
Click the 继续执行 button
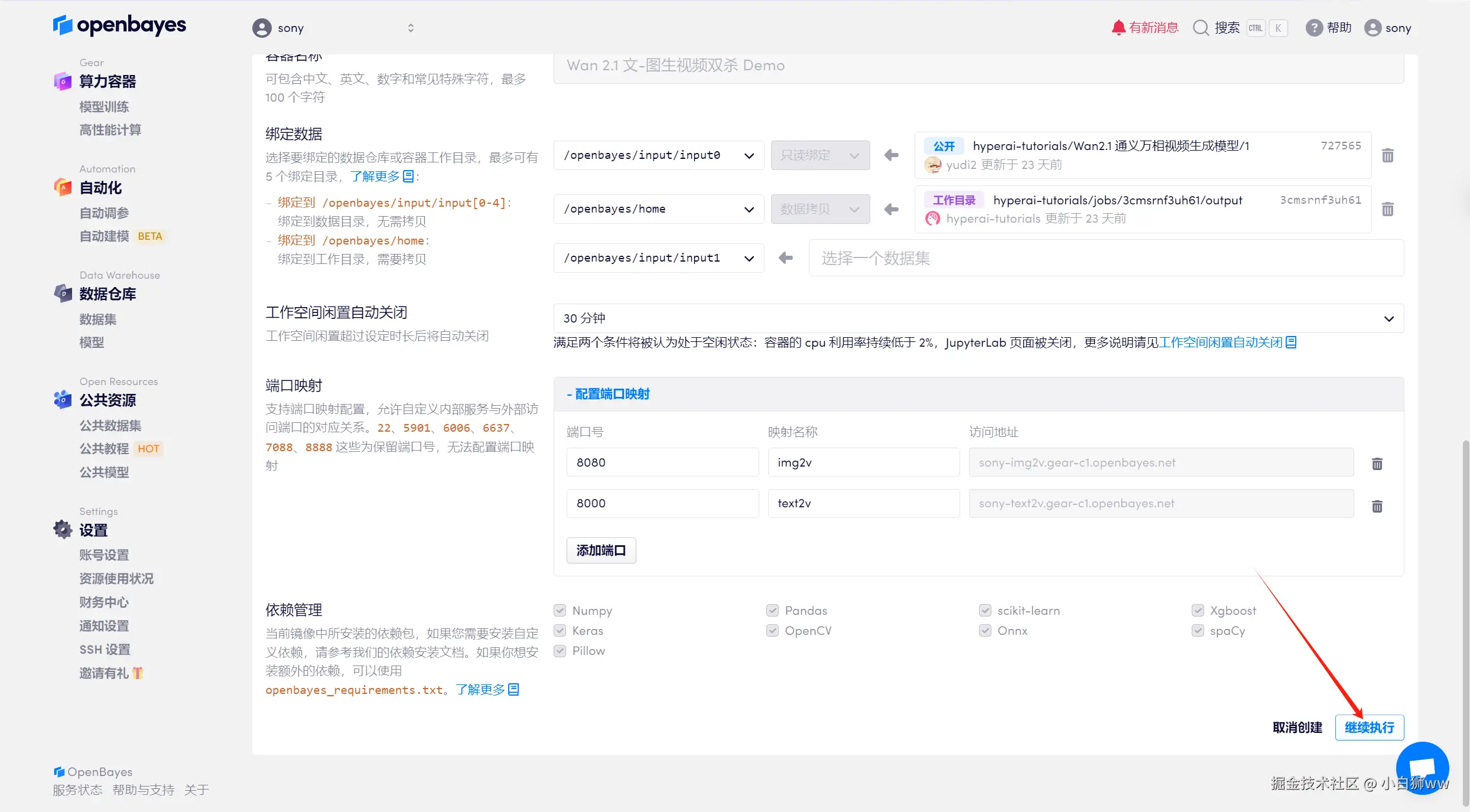(1369, 728)
